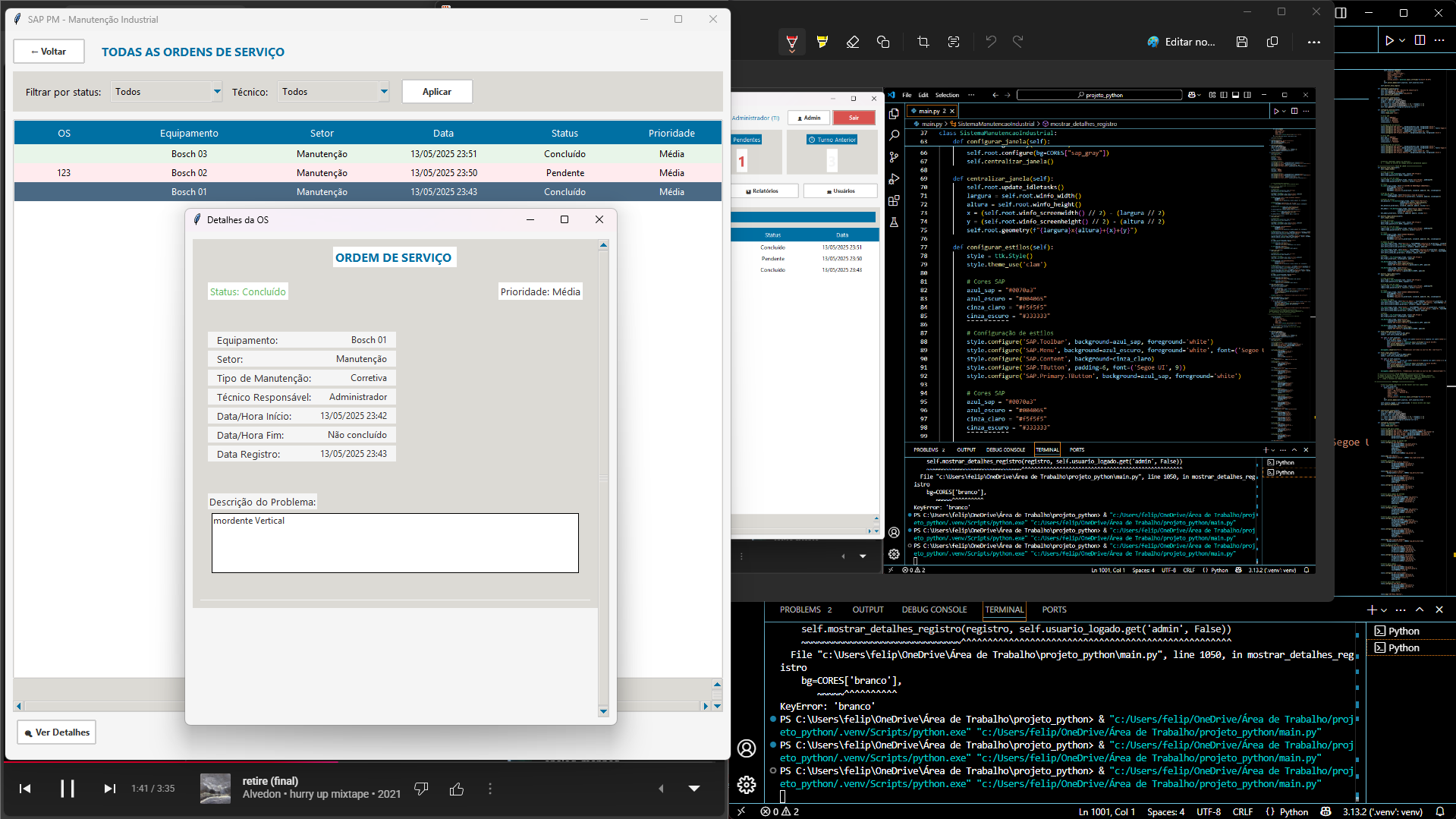Viewport: 1456px width, 819px height.
Task: Switch to the DEBUG CONSOLE tab
Action: (x=934, y=610)
